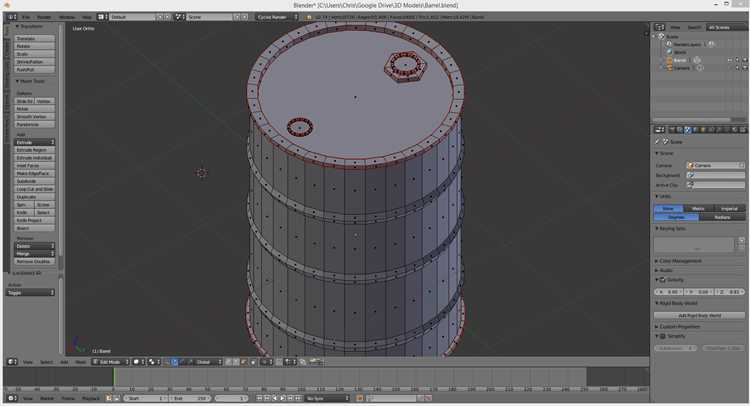
Task: Open the Edit Mode dropdown
Action: click(110, 362)
